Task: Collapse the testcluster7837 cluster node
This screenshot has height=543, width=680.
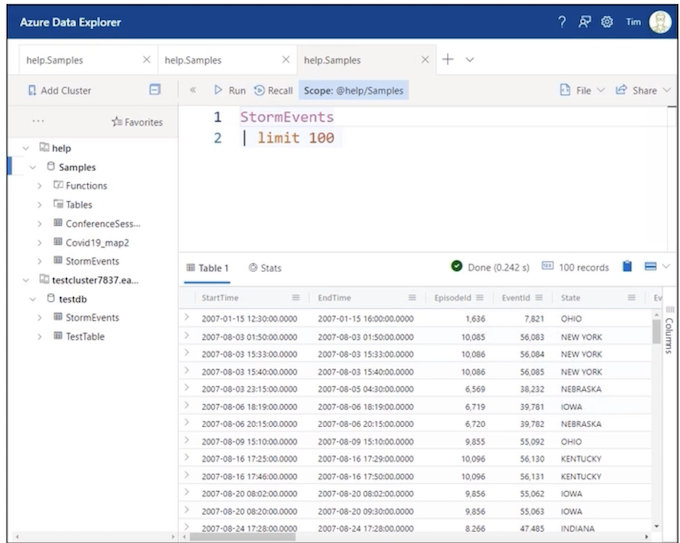Action: (x=26, y=280)
